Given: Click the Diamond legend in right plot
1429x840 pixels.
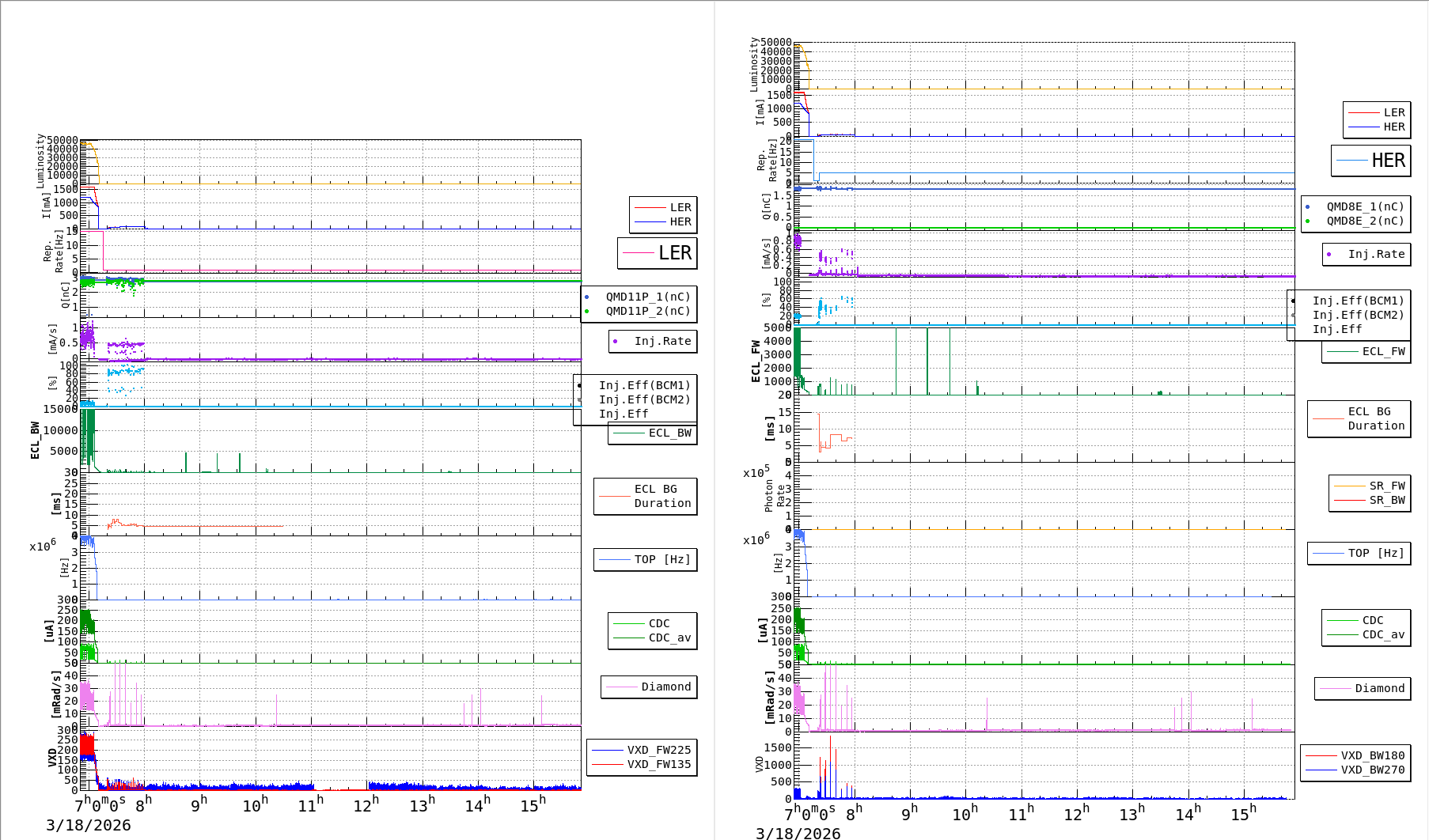Looking at the screenshot, I should tap(1378, 688).
